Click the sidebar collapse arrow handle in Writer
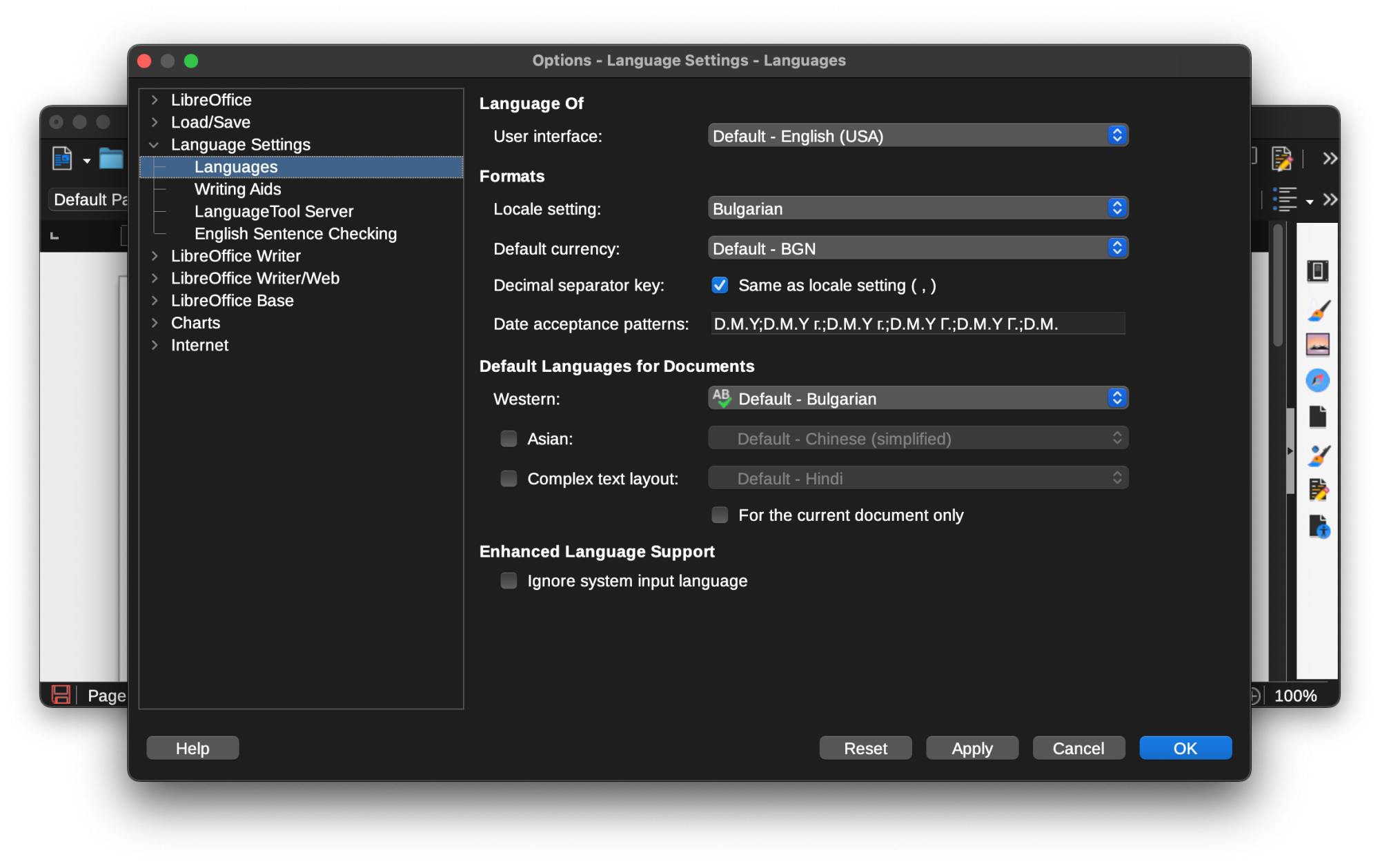 click(1290, 451)
